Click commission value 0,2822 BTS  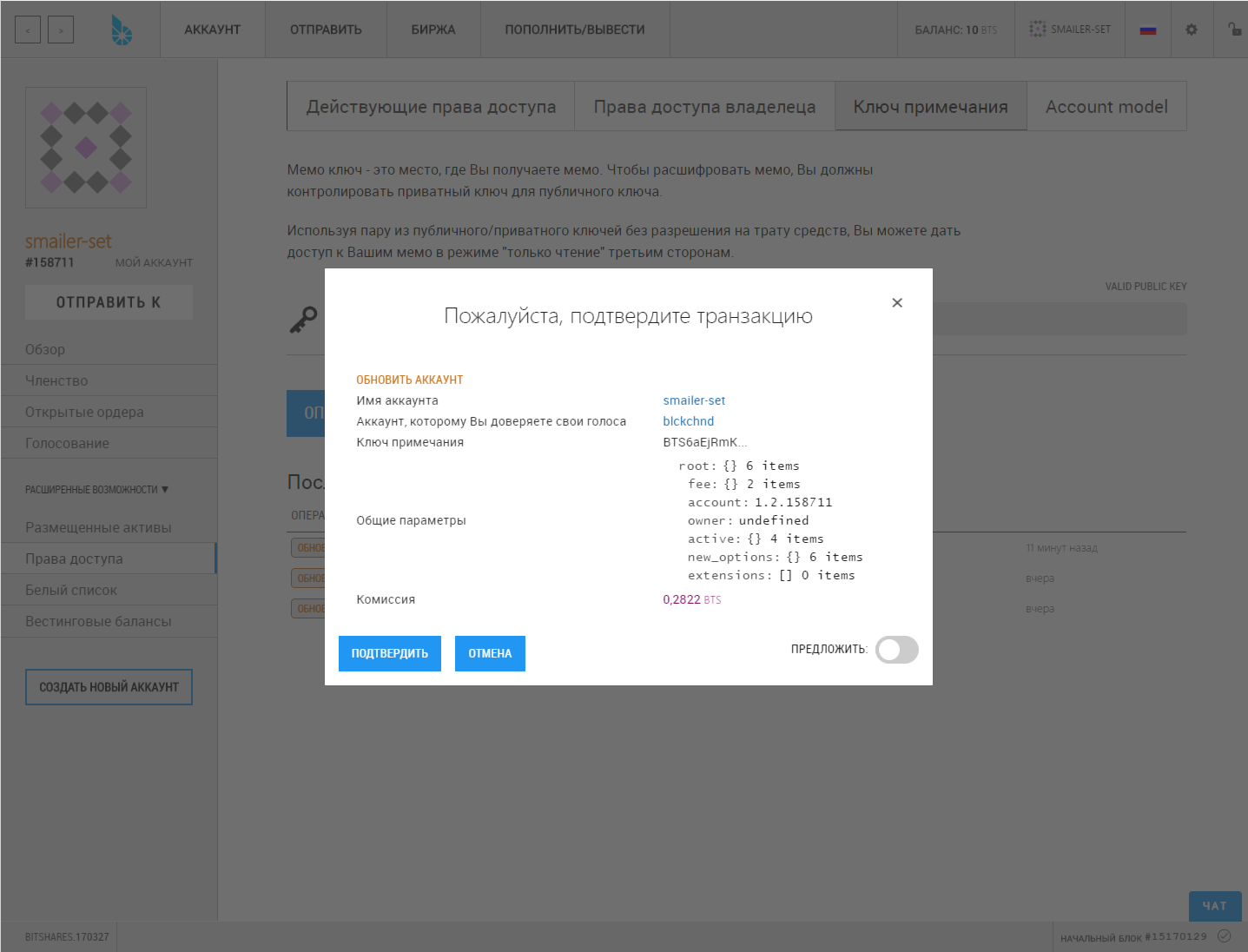692,599
